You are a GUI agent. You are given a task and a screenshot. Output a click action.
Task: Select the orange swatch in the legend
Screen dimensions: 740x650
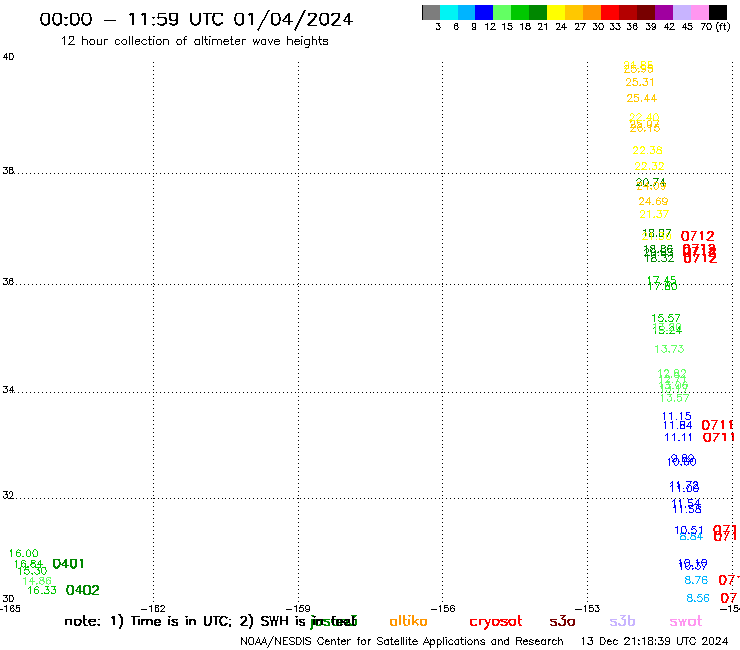[x=592, y=12]
